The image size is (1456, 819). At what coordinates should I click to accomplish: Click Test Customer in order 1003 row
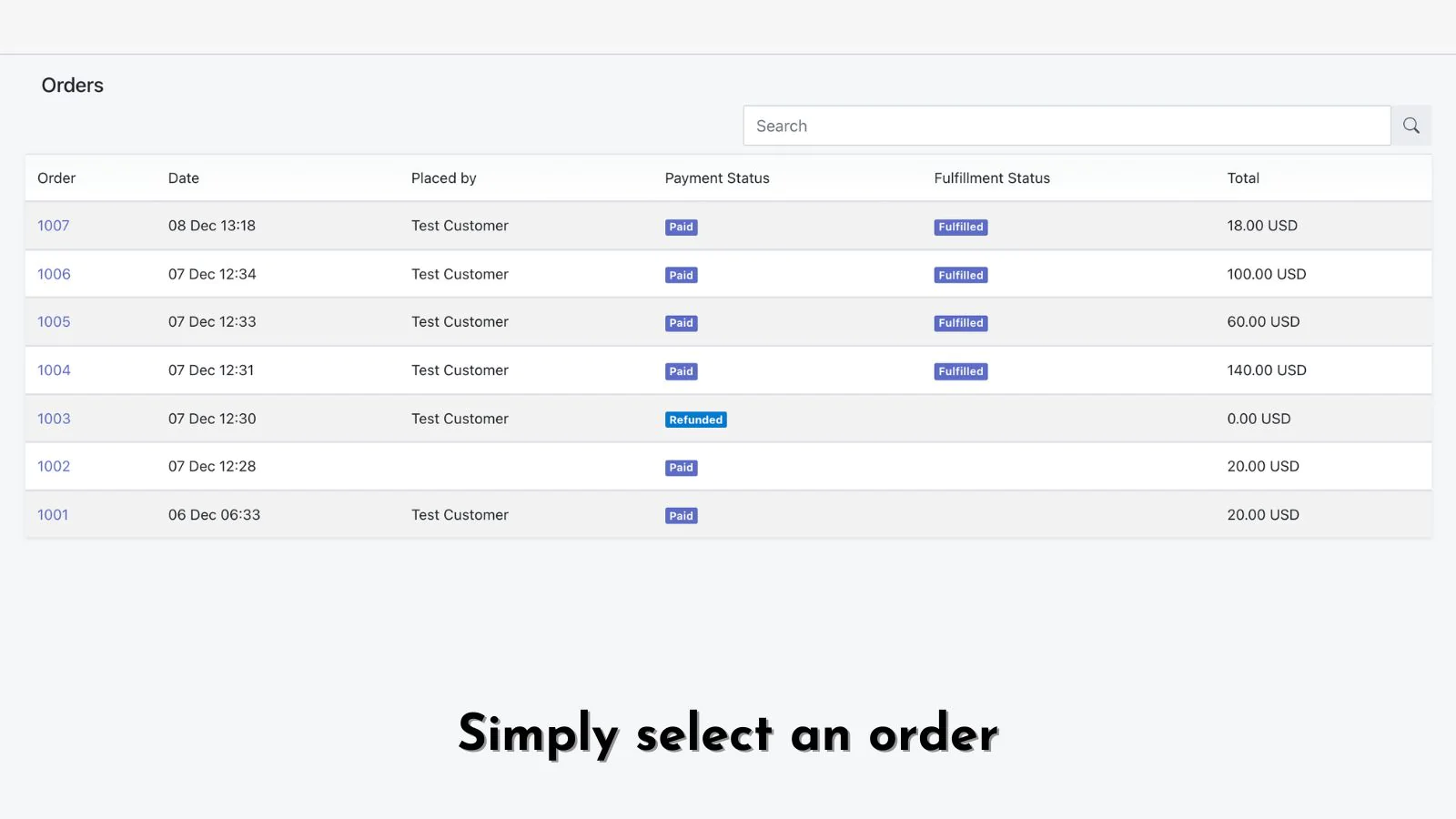460,419
